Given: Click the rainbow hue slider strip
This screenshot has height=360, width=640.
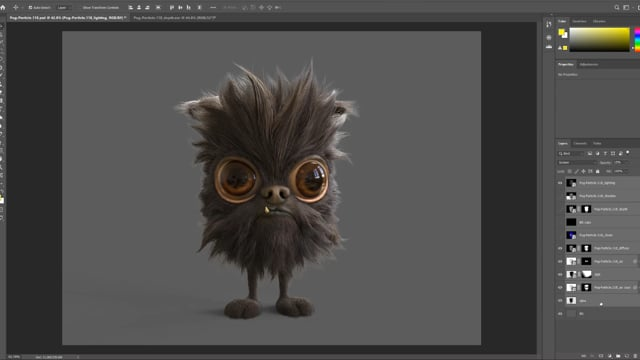Looking at the screenshot, I should (637, 40).
